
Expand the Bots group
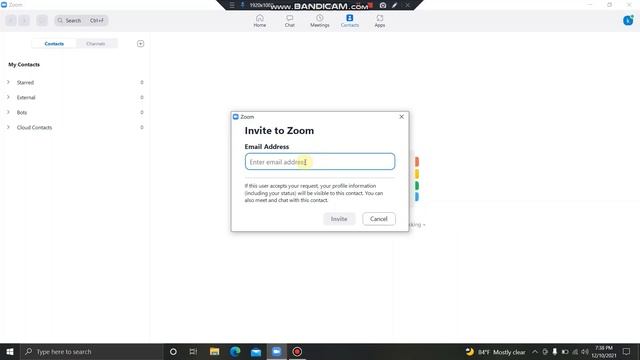[x=8, y=112]
